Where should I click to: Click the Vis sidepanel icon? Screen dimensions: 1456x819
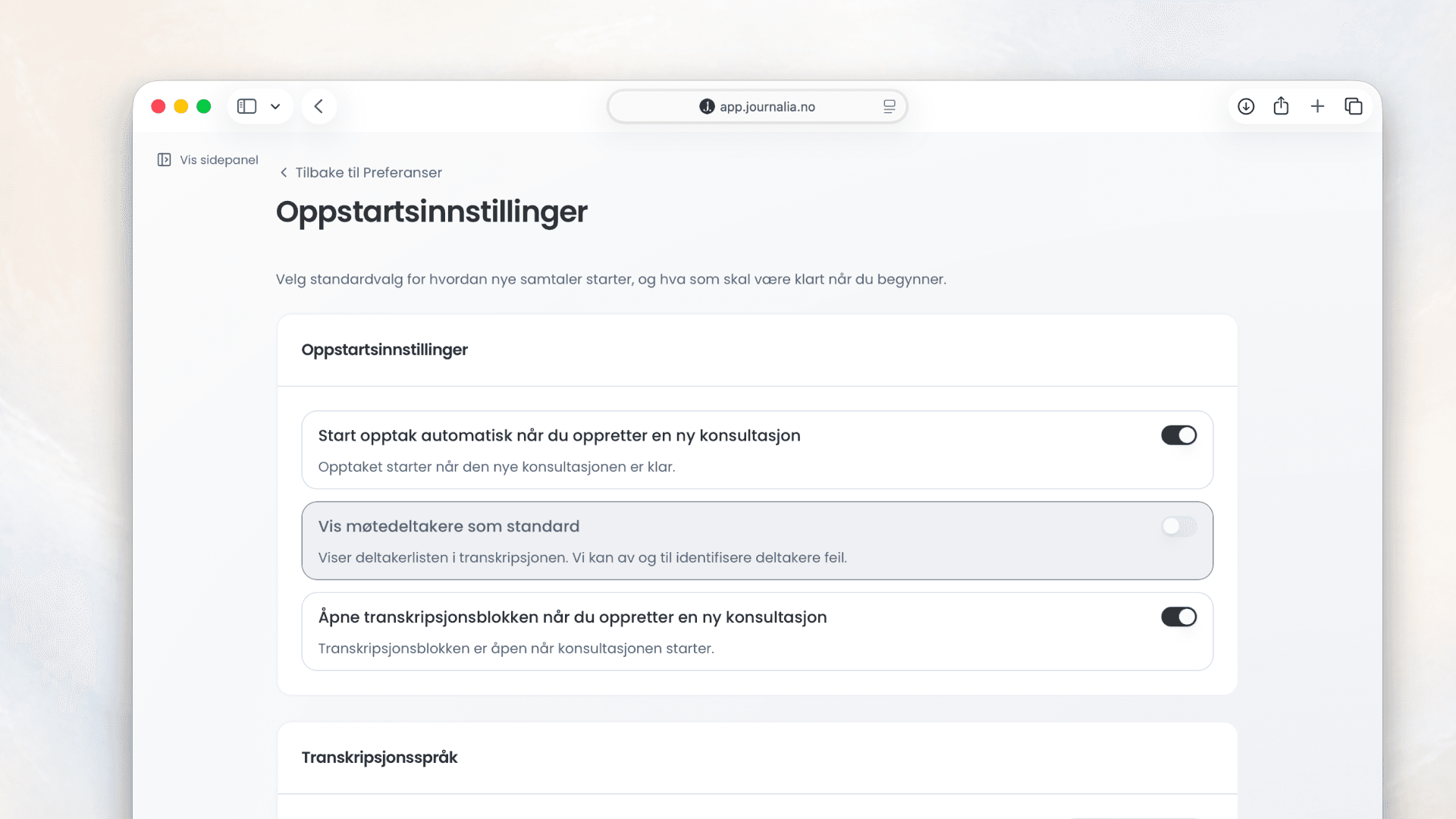click(x=164, y=160)
